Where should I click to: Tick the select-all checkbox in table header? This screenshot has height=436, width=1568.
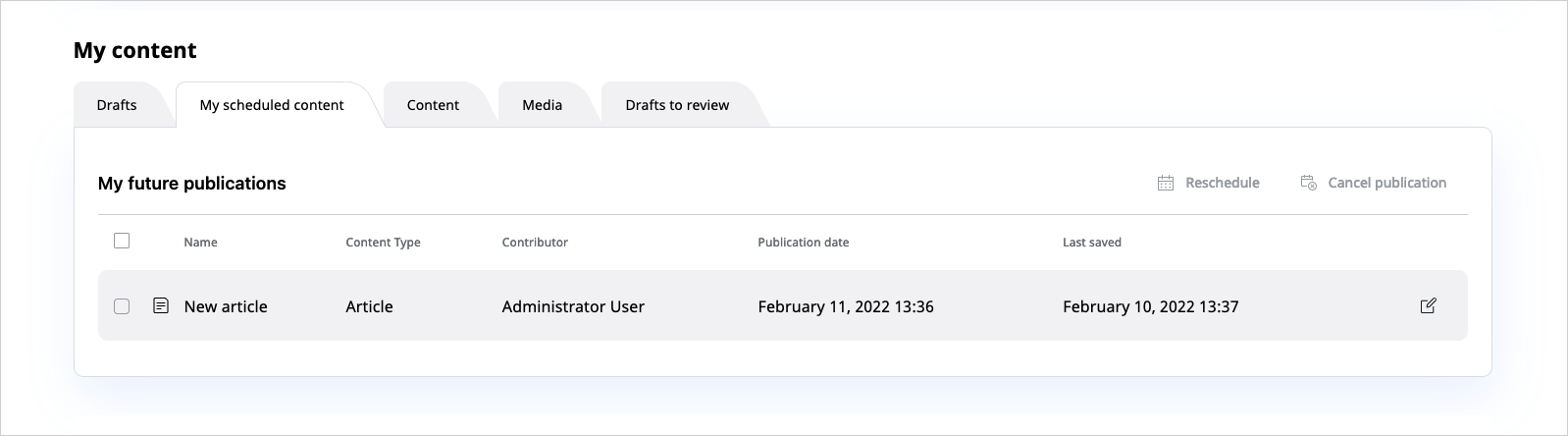[x=122, y=241]
